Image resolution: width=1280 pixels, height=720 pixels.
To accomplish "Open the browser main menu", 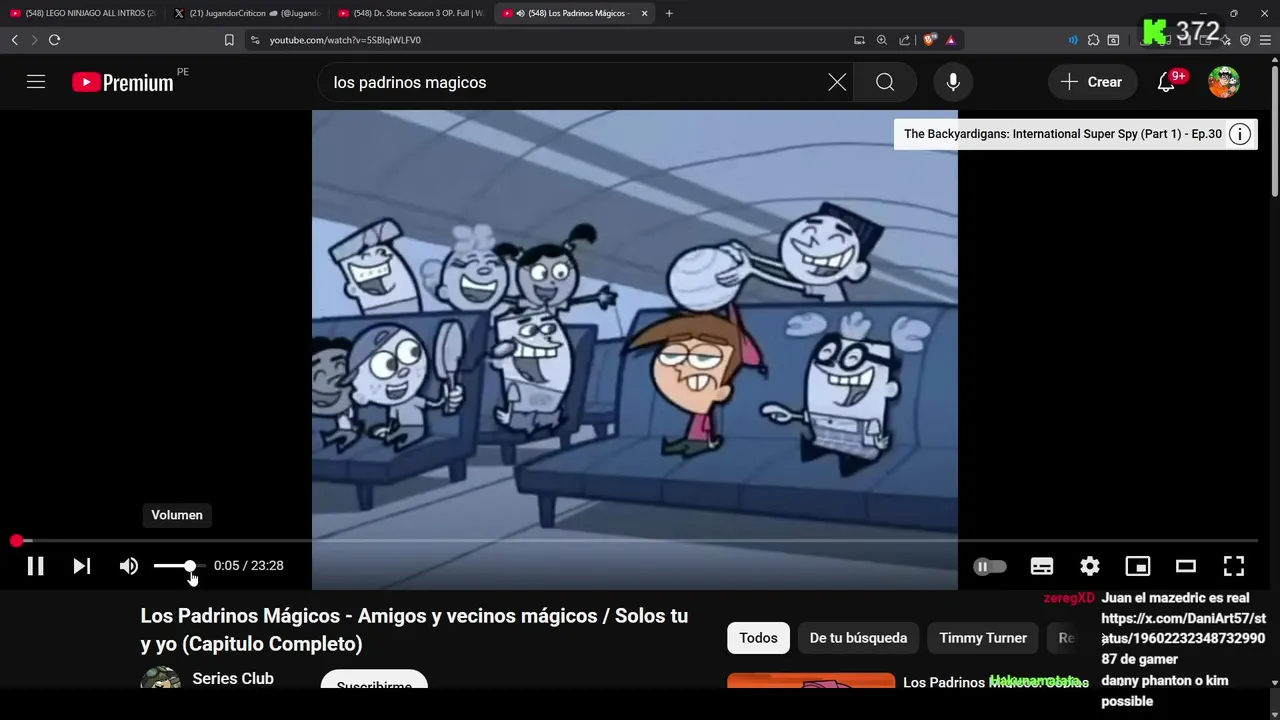I will (1266, 40).
